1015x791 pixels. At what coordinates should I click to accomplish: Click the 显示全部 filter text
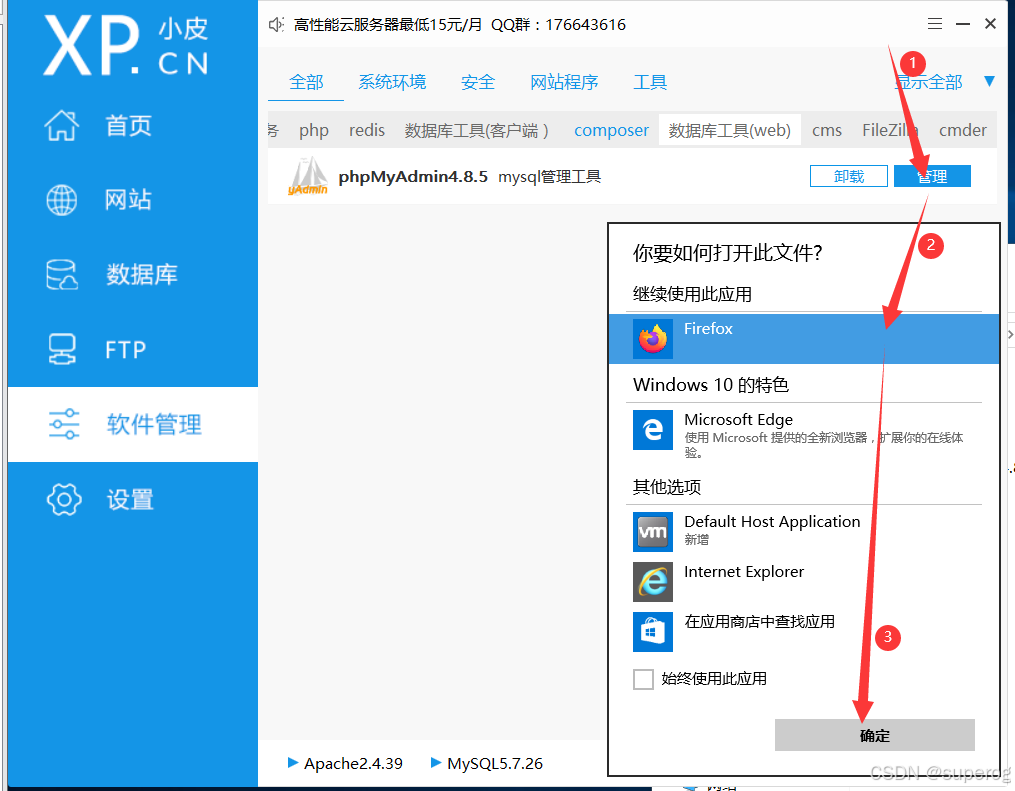(928, 82)
